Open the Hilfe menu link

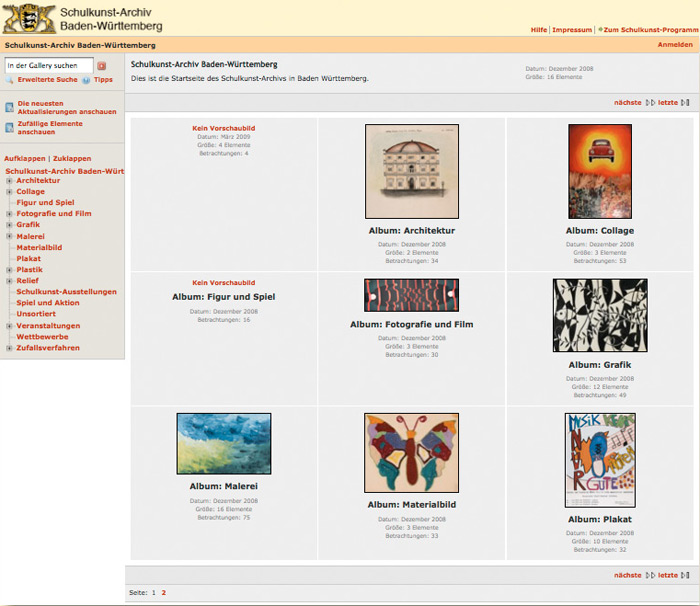pyautogui.click(x=538, y=30)
